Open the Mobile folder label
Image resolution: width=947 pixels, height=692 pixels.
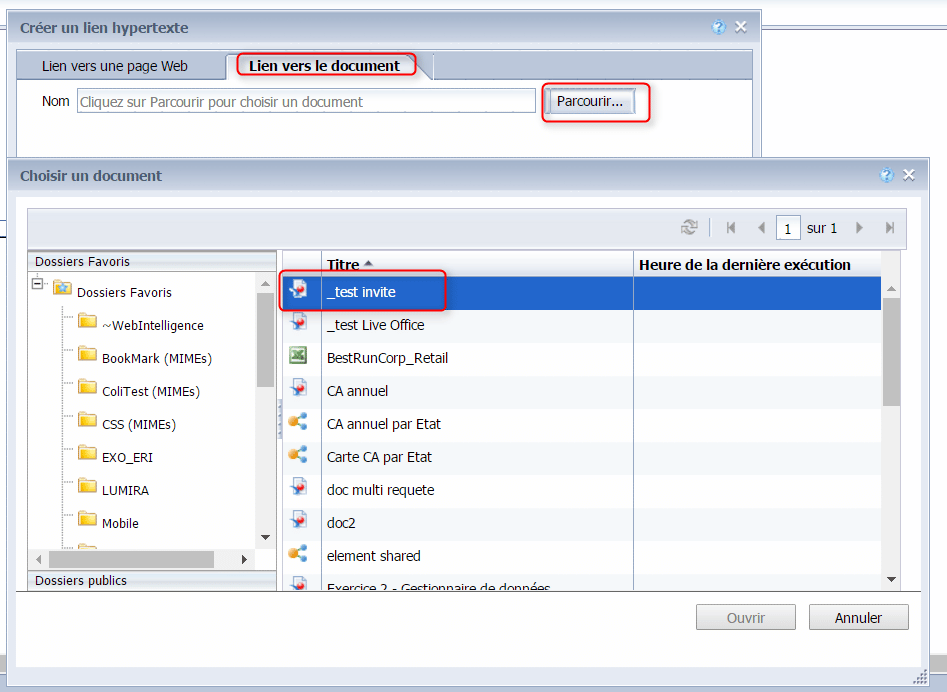tap(120, 524)
